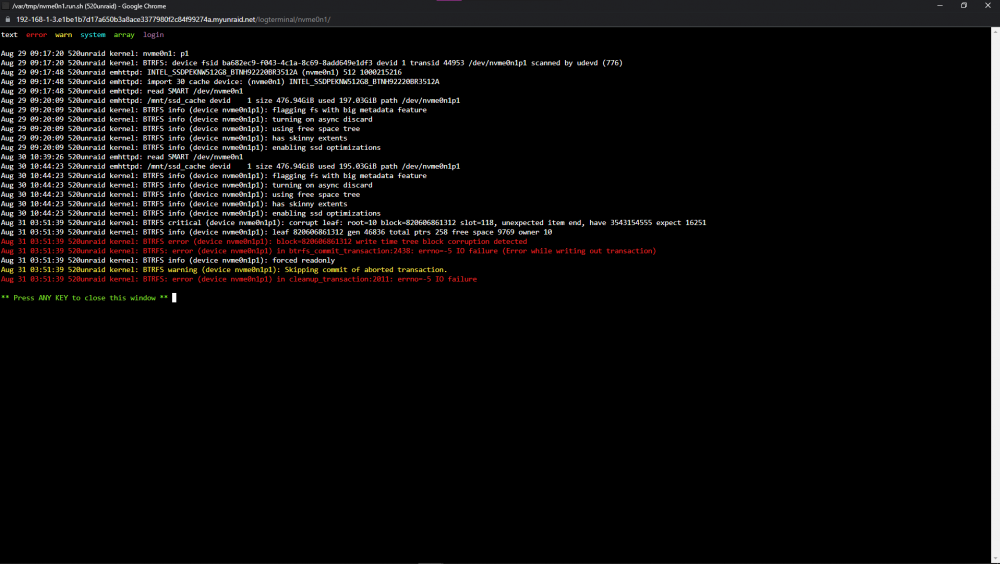Select the 'warn' filter label
Screen dimensions: 1000x564
pos(63,35)
